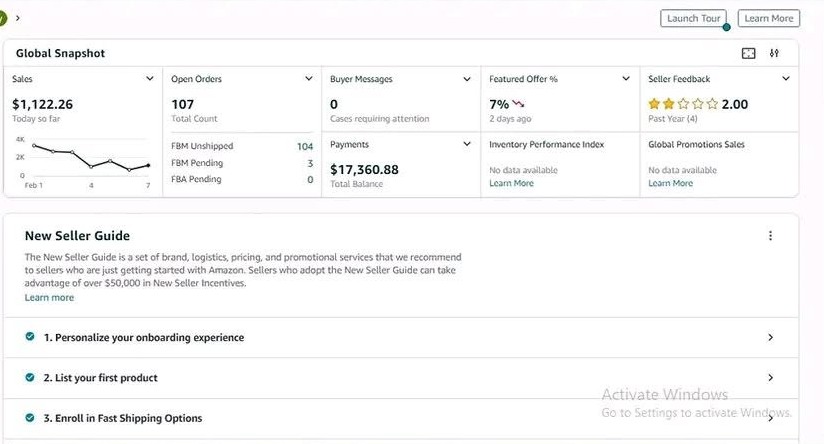824x444 pixels.
Task: Click the Featured Offer 7% value
Action: [499, 105]
